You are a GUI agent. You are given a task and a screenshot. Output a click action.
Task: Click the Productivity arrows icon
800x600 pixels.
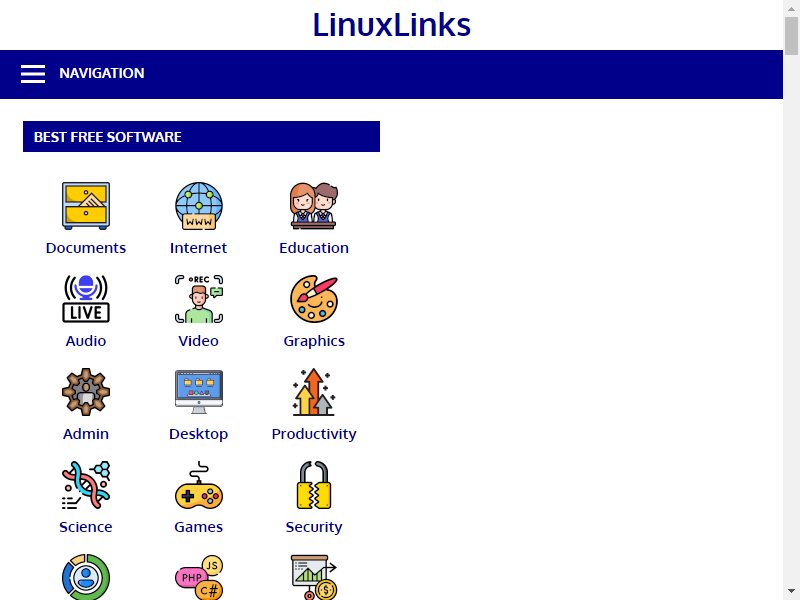click(x=314, y=392)
